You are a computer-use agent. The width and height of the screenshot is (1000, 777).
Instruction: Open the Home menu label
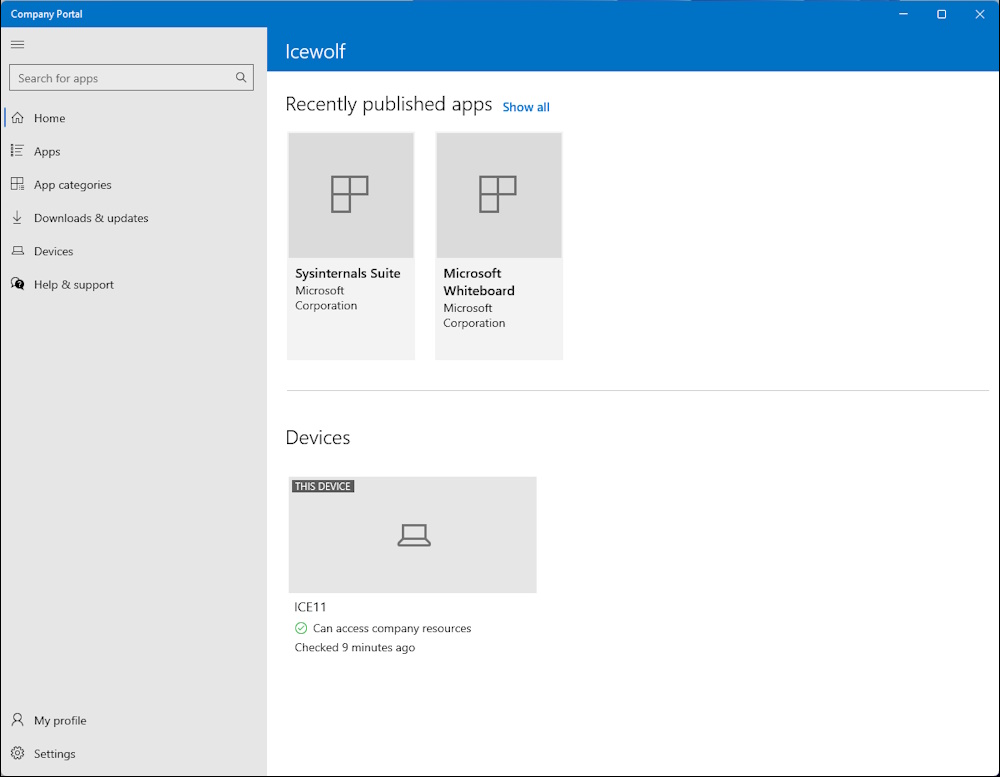click(50, 118)
